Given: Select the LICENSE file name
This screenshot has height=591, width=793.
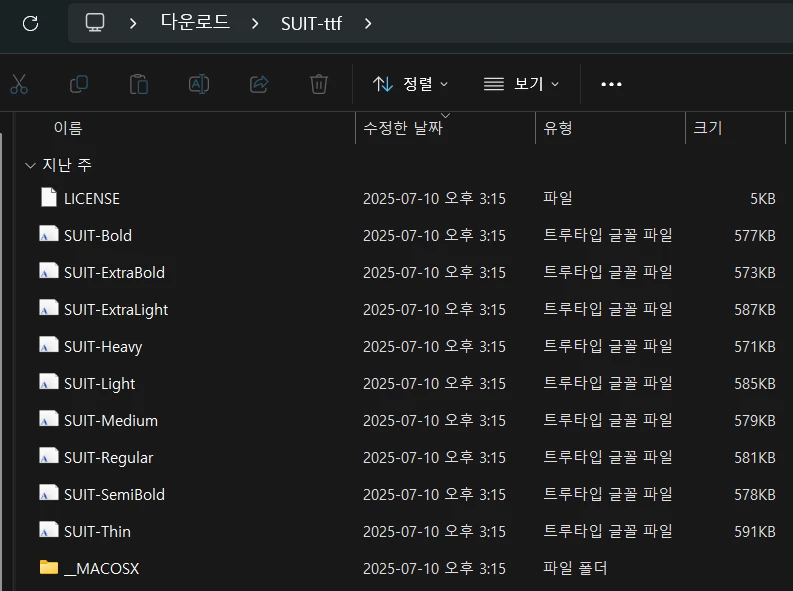Looking at the screenshot, I should (x=92, y=199).
